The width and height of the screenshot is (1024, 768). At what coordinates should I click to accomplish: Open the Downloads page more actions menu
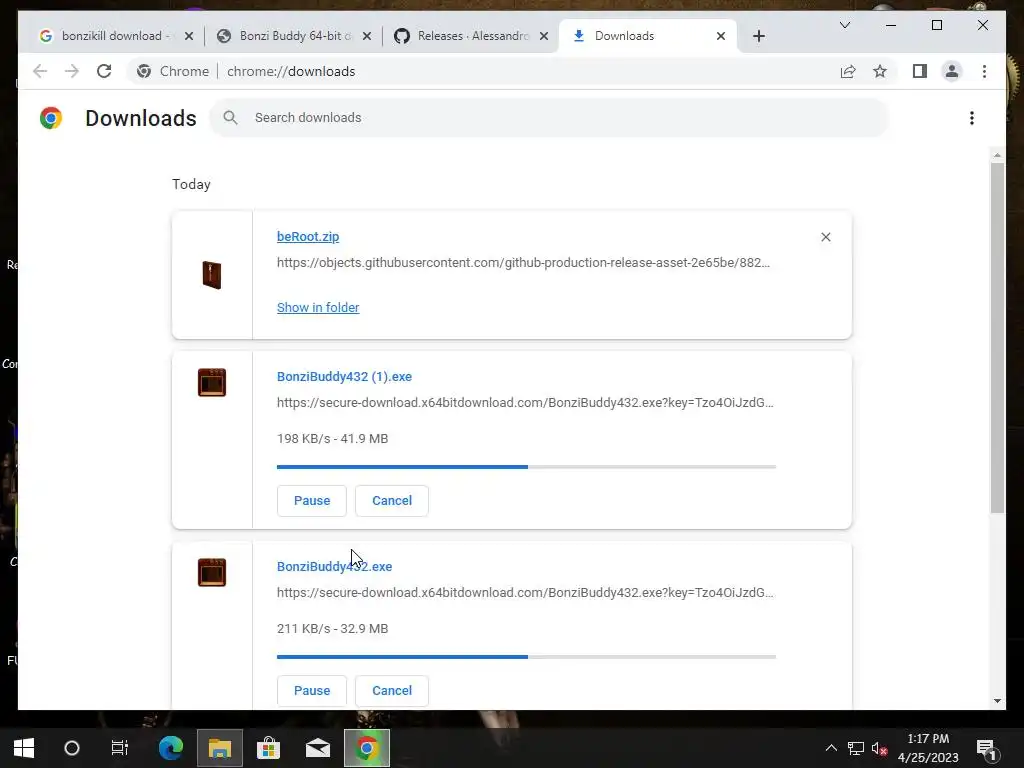[972, 118]
